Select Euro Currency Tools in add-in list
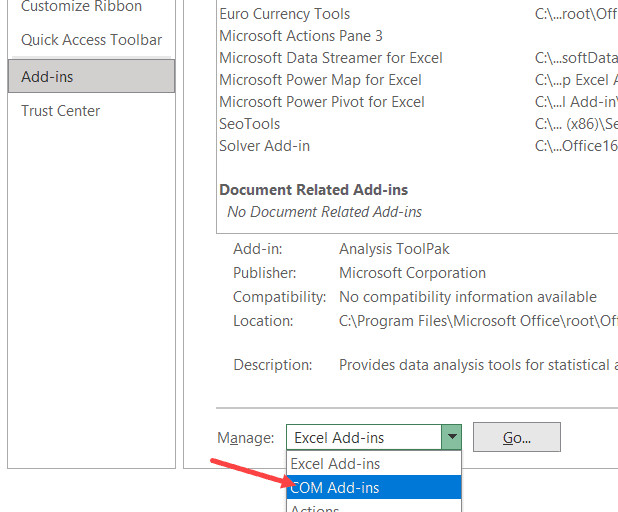618x512 pixels. (284, 14)
